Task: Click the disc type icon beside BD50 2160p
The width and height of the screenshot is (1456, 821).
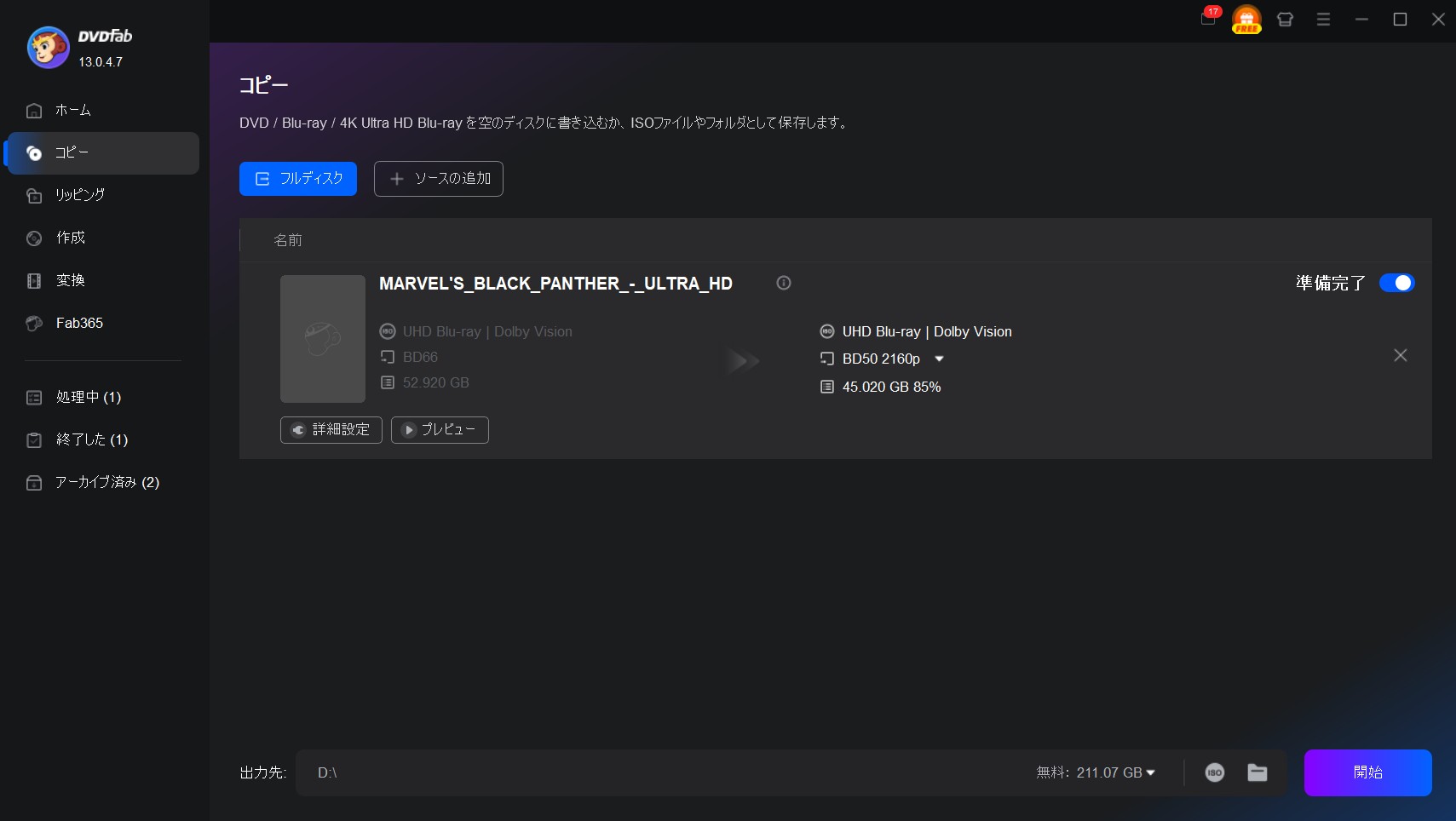Action: [827, 359]
